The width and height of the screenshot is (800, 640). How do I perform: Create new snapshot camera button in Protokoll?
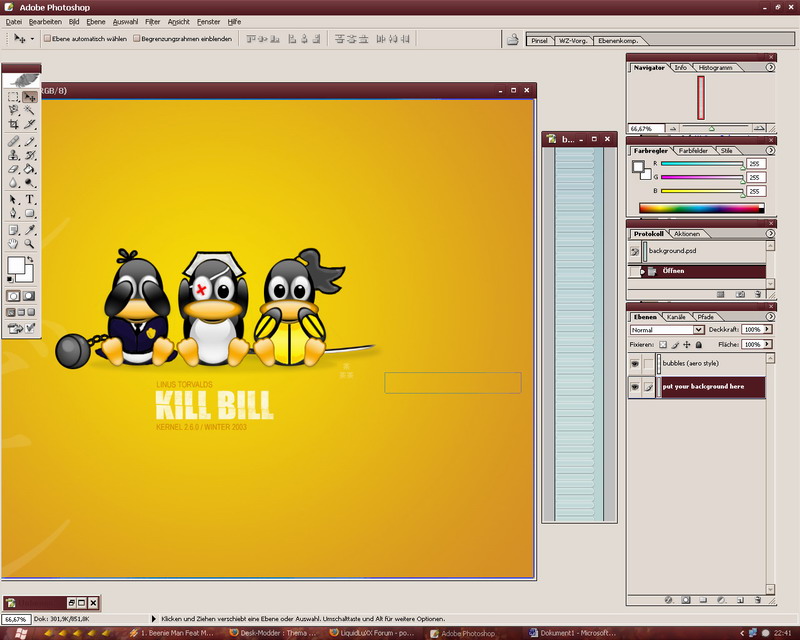[740, 294]
